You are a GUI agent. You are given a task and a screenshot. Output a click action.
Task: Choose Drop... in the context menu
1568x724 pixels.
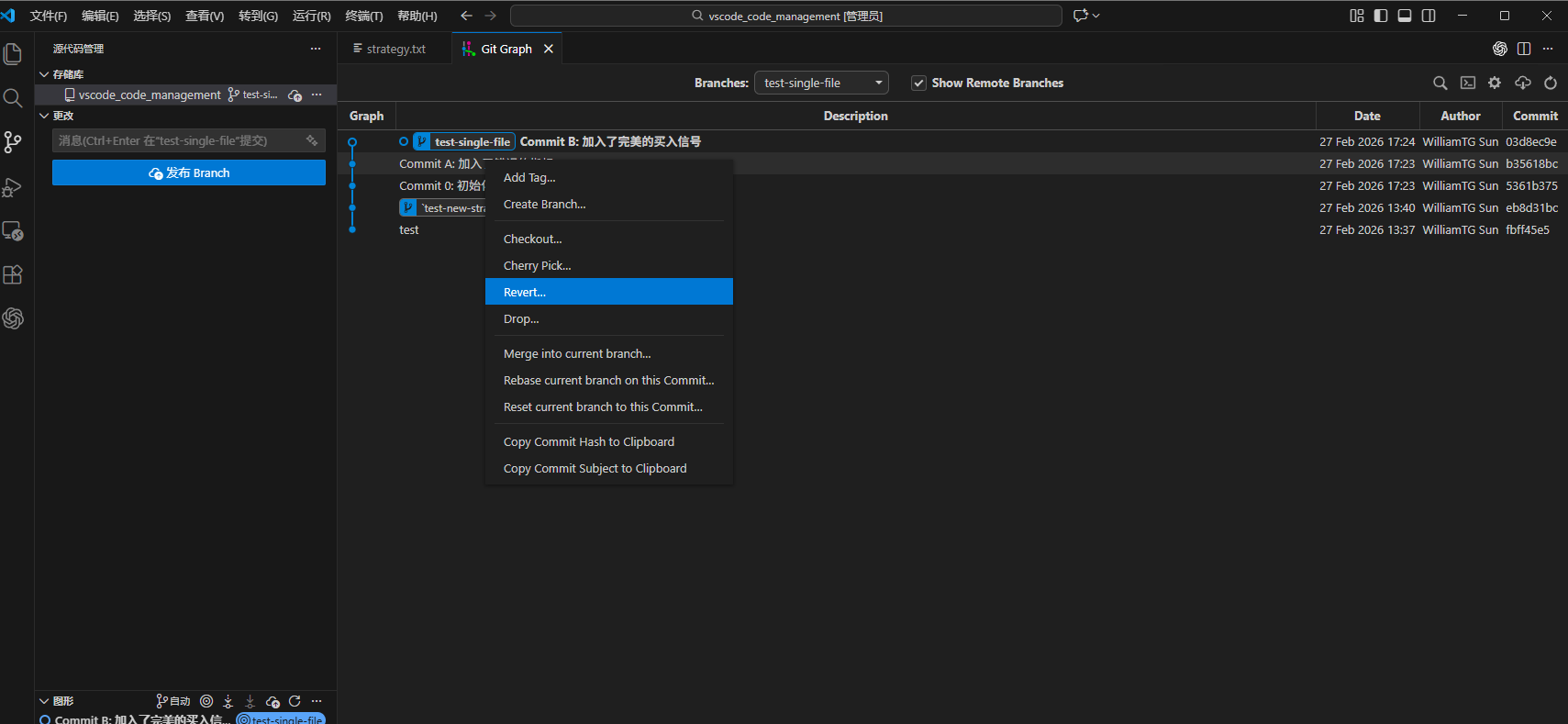(x=609, y=318)
